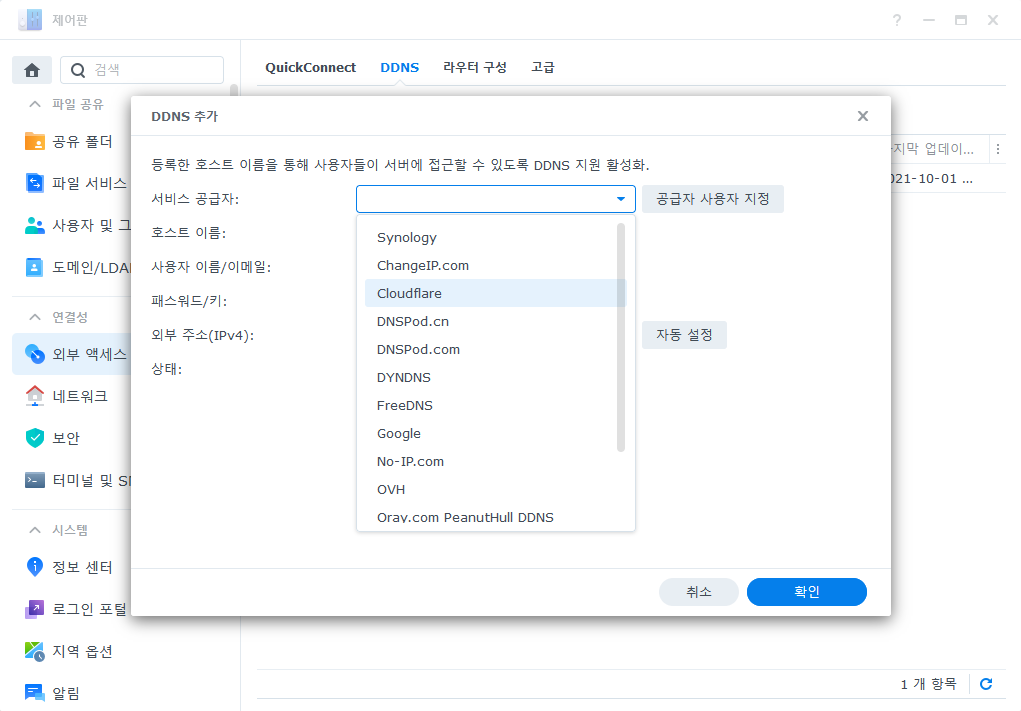Open the Terminal (터미널) icon

pos(35,481)
